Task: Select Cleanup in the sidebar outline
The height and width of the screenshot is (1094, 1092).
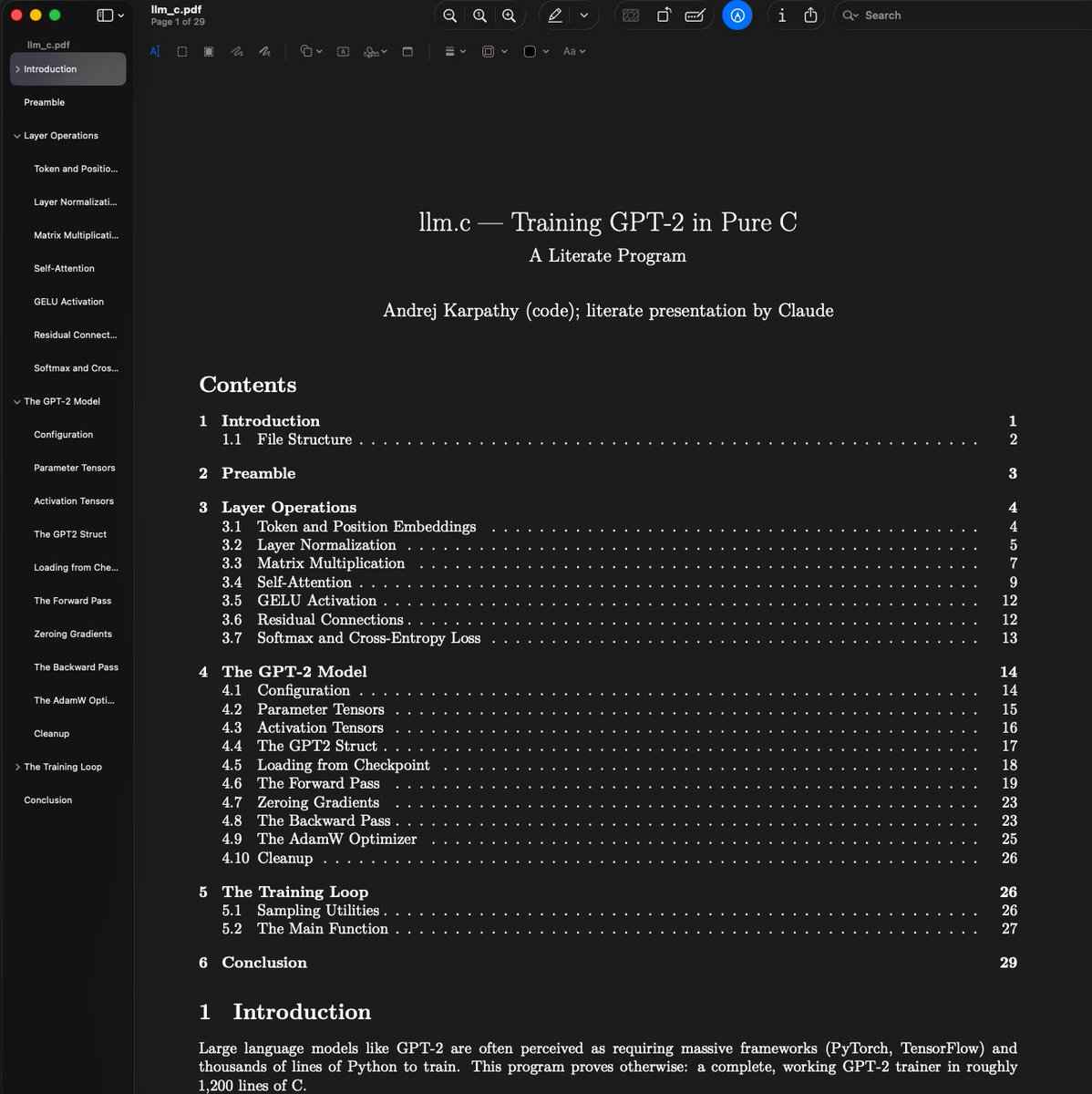Action: [x=52, y=734]
